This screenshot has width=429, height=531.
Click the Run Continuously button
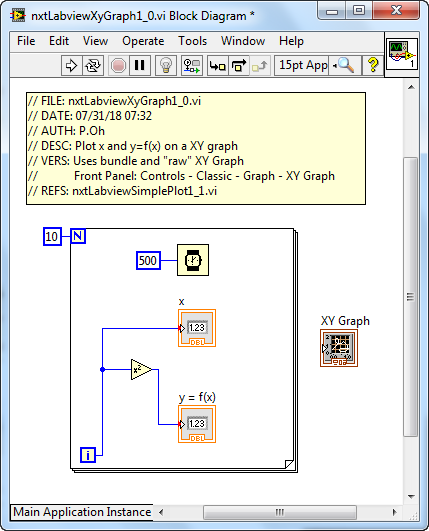pos(93,65)
